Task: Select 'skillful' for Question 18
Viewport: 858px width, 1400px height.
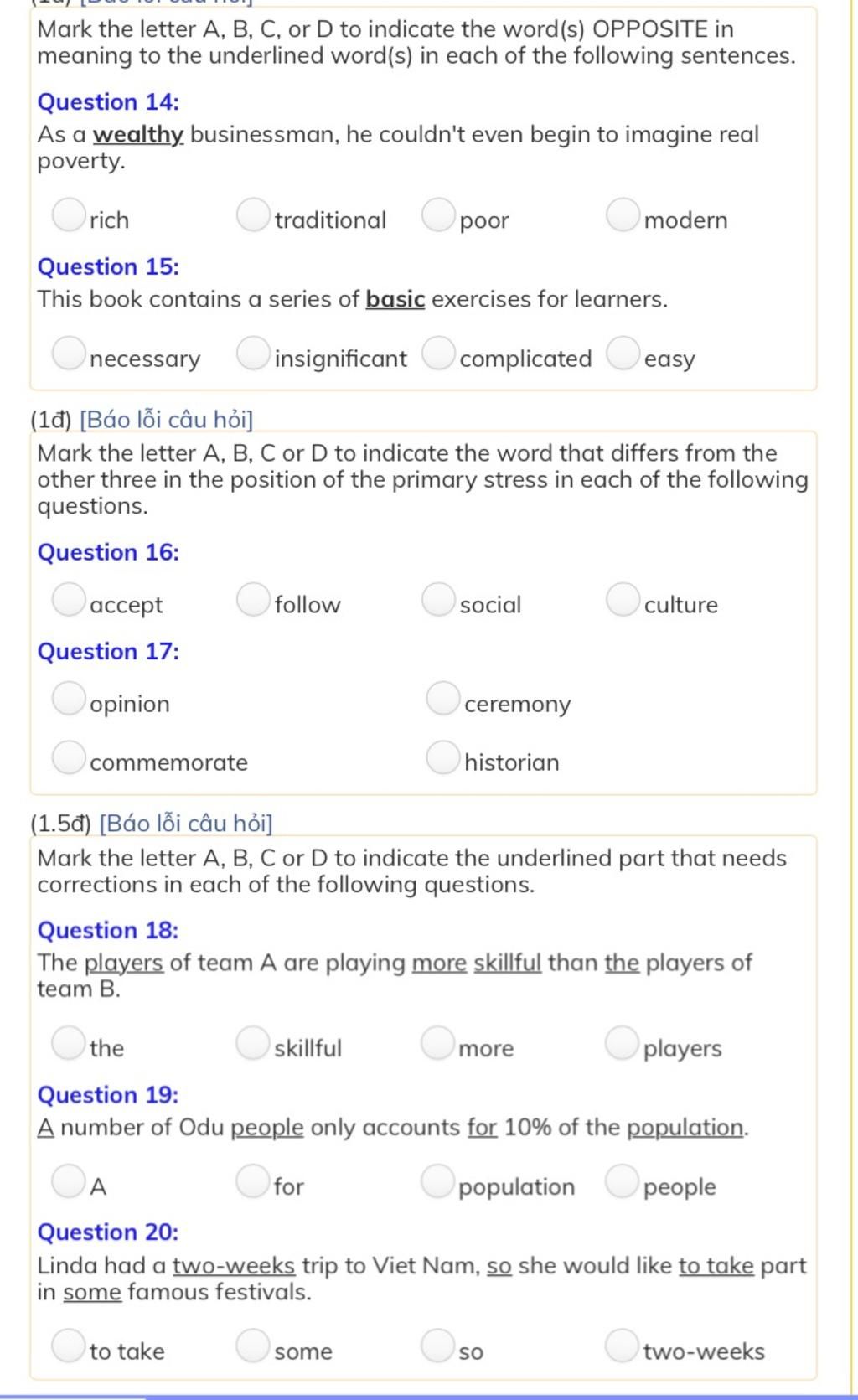Action: [252, 1042]
